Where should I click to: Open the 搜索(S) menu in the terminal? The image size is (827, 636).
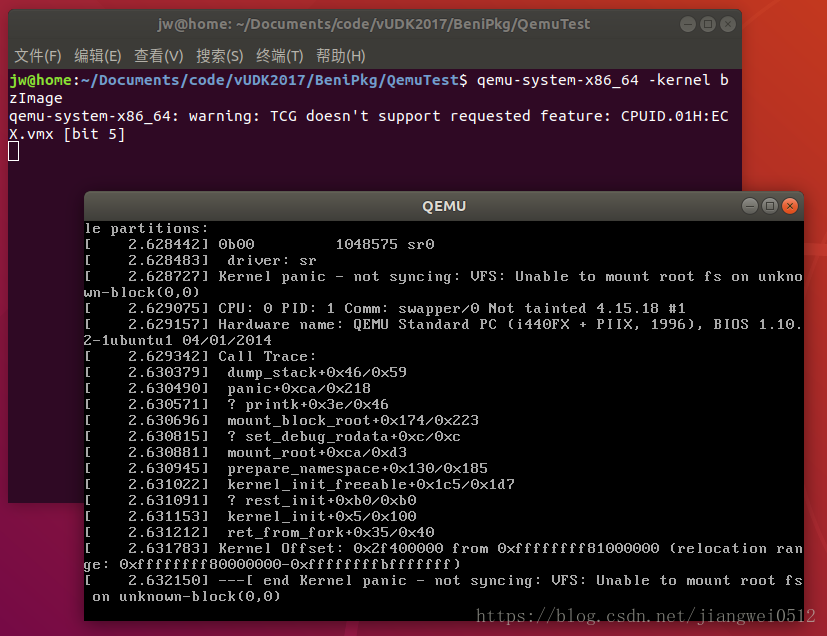pos(219,56)
